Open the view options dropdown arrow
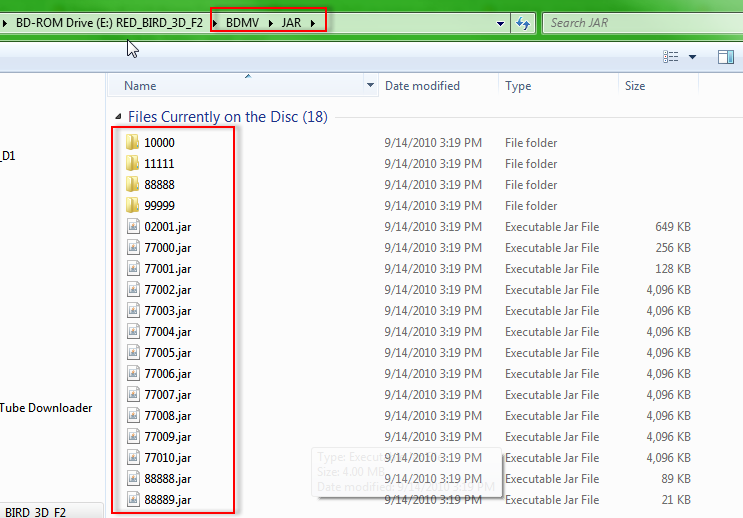 pyautogui.click(x=692, y=57)
